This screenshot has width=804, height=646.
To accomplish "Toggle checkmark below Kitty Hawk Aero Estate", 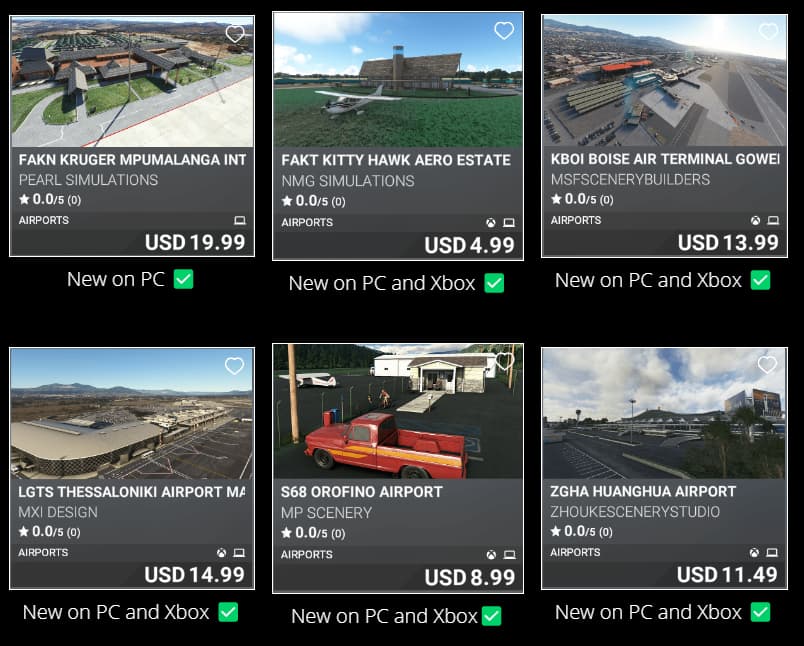I will tap(494, 283).
